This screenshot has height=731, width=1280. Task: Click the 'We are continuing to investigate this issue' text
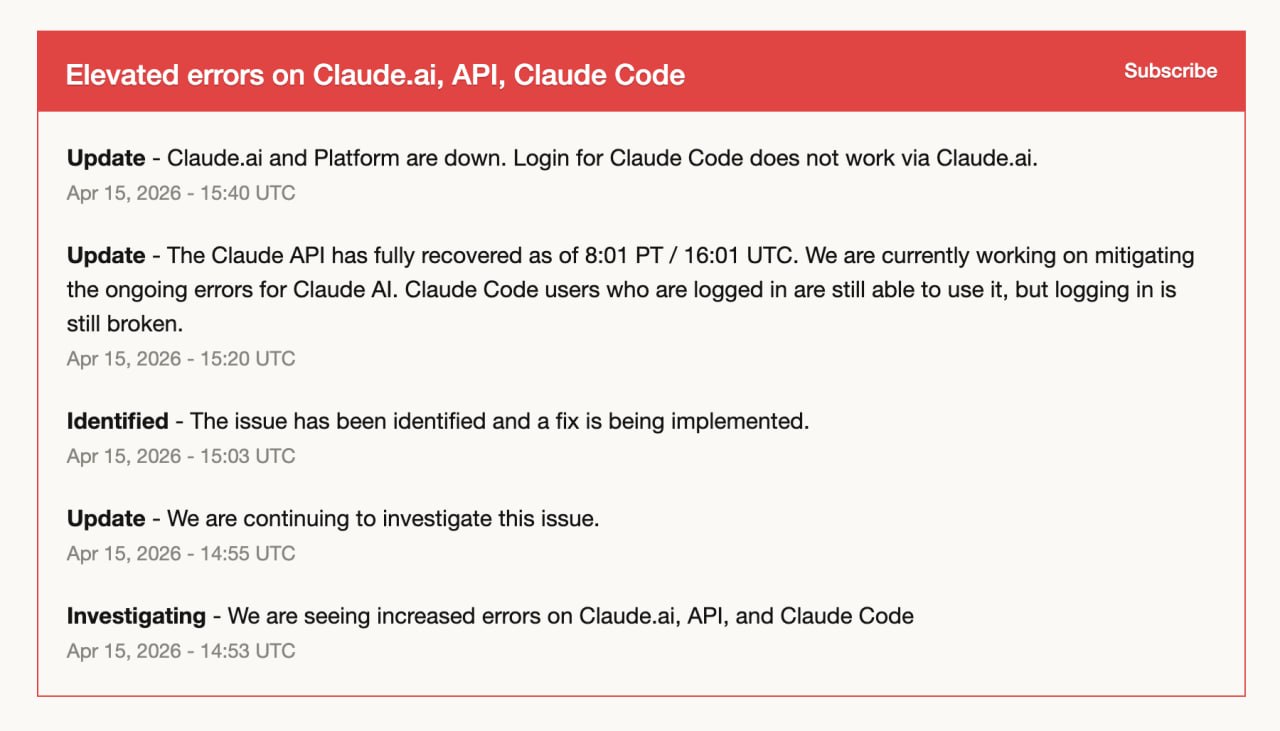[x=383, y=519]
